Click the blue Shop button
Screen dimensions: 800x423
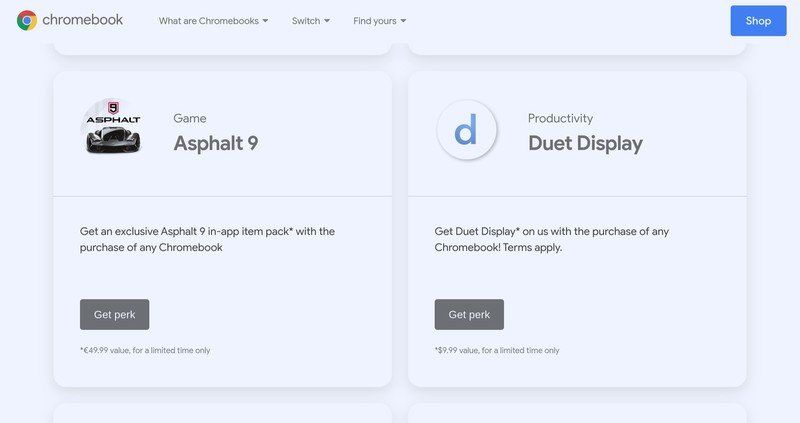758,21
